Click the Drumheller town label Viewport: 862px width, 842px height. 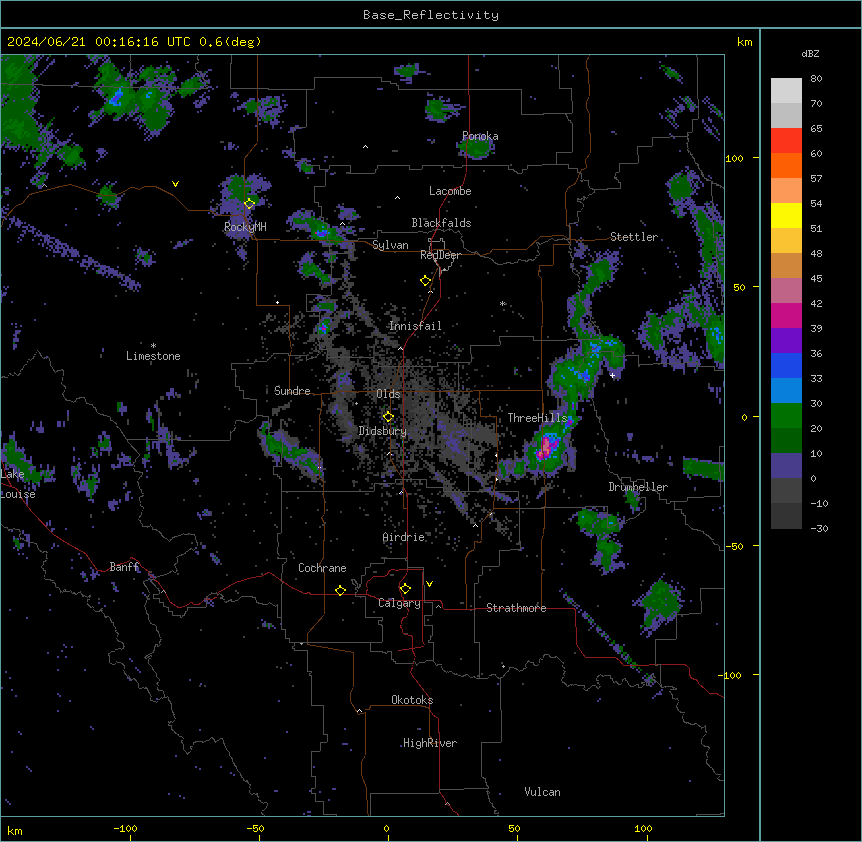tap(638, 487)
